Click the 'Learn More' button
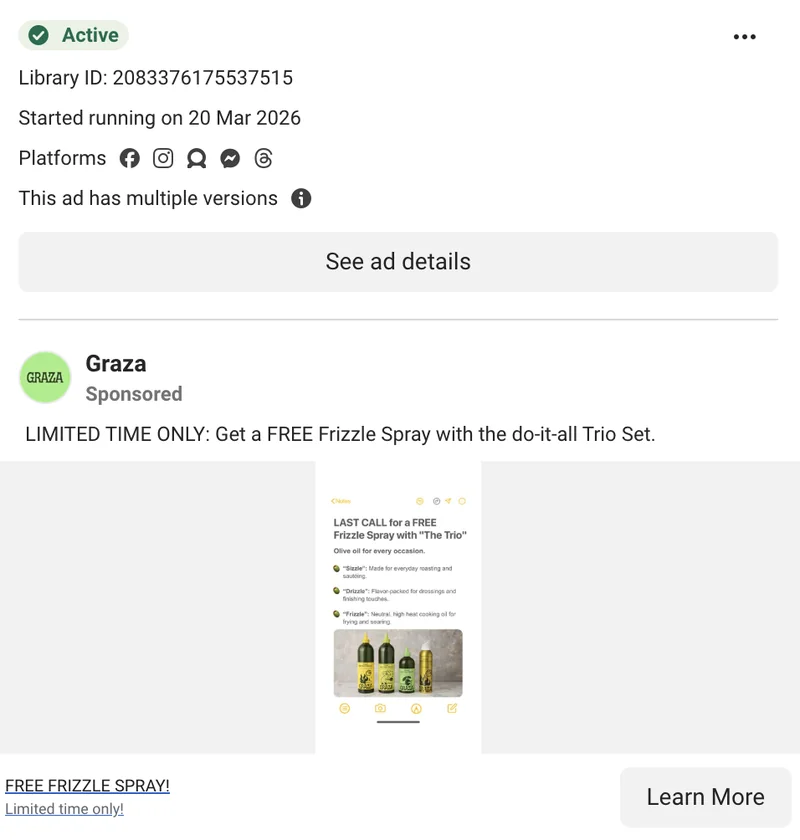 tap(705, 796)
